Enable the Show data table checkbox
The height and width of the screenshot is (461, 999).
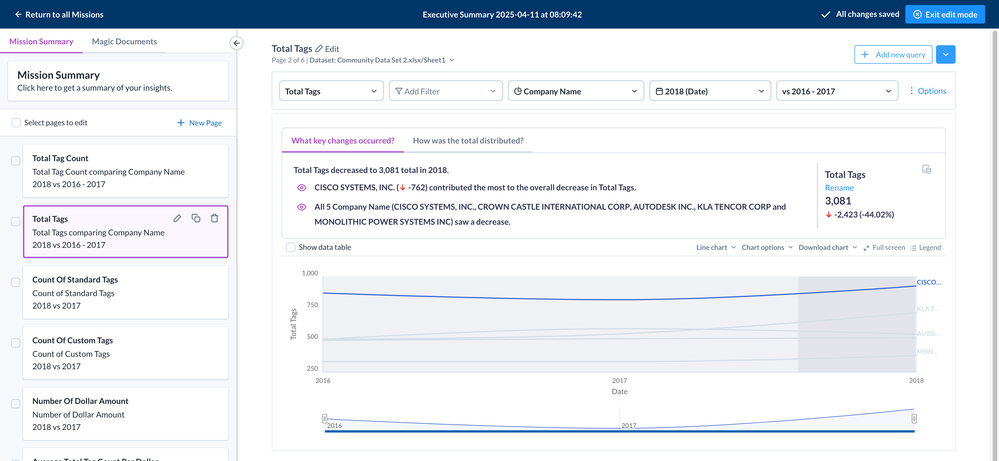tap(291, 247)
